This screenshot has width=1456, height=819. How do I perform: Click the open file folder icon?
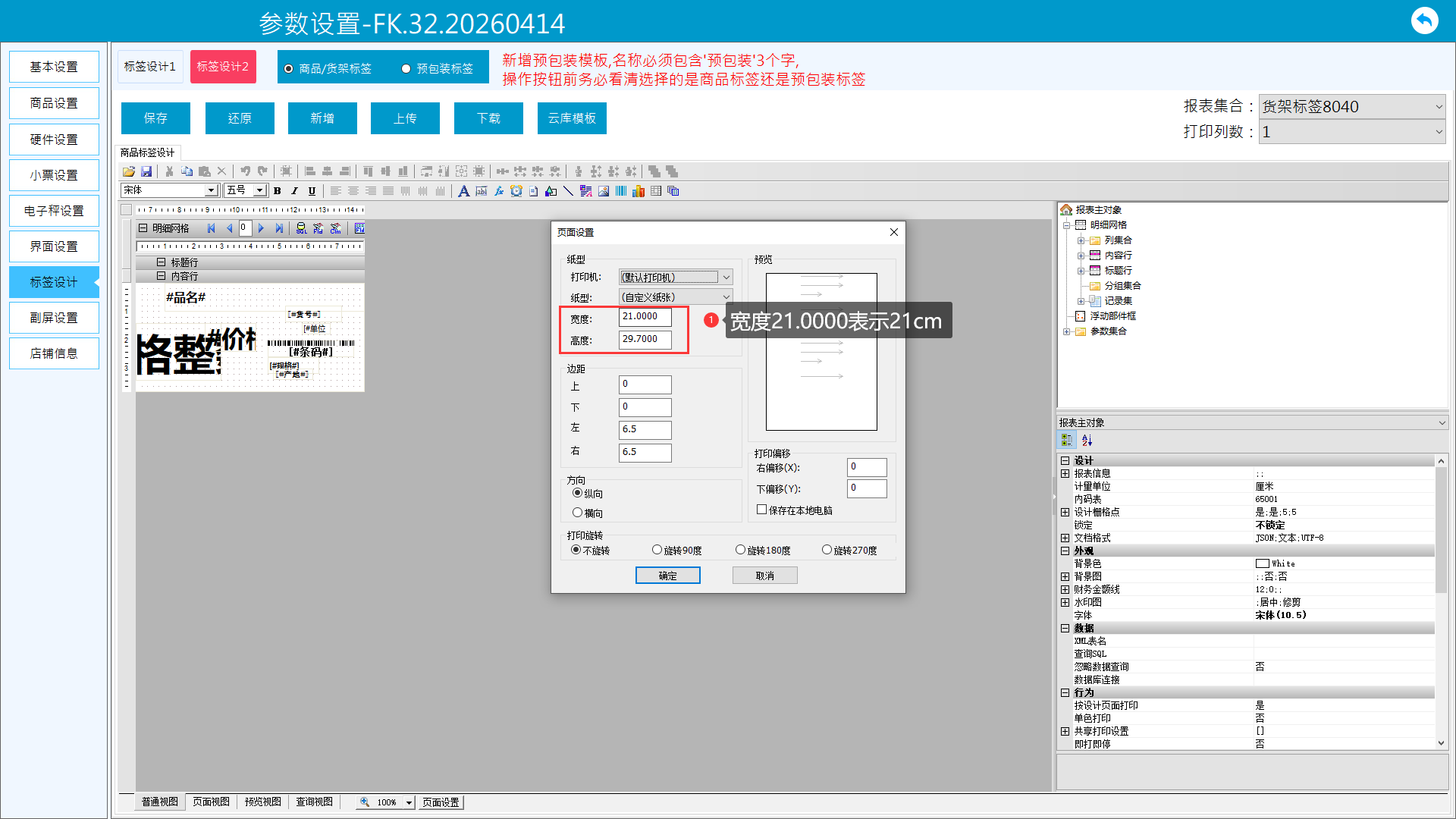coord(129,171)
